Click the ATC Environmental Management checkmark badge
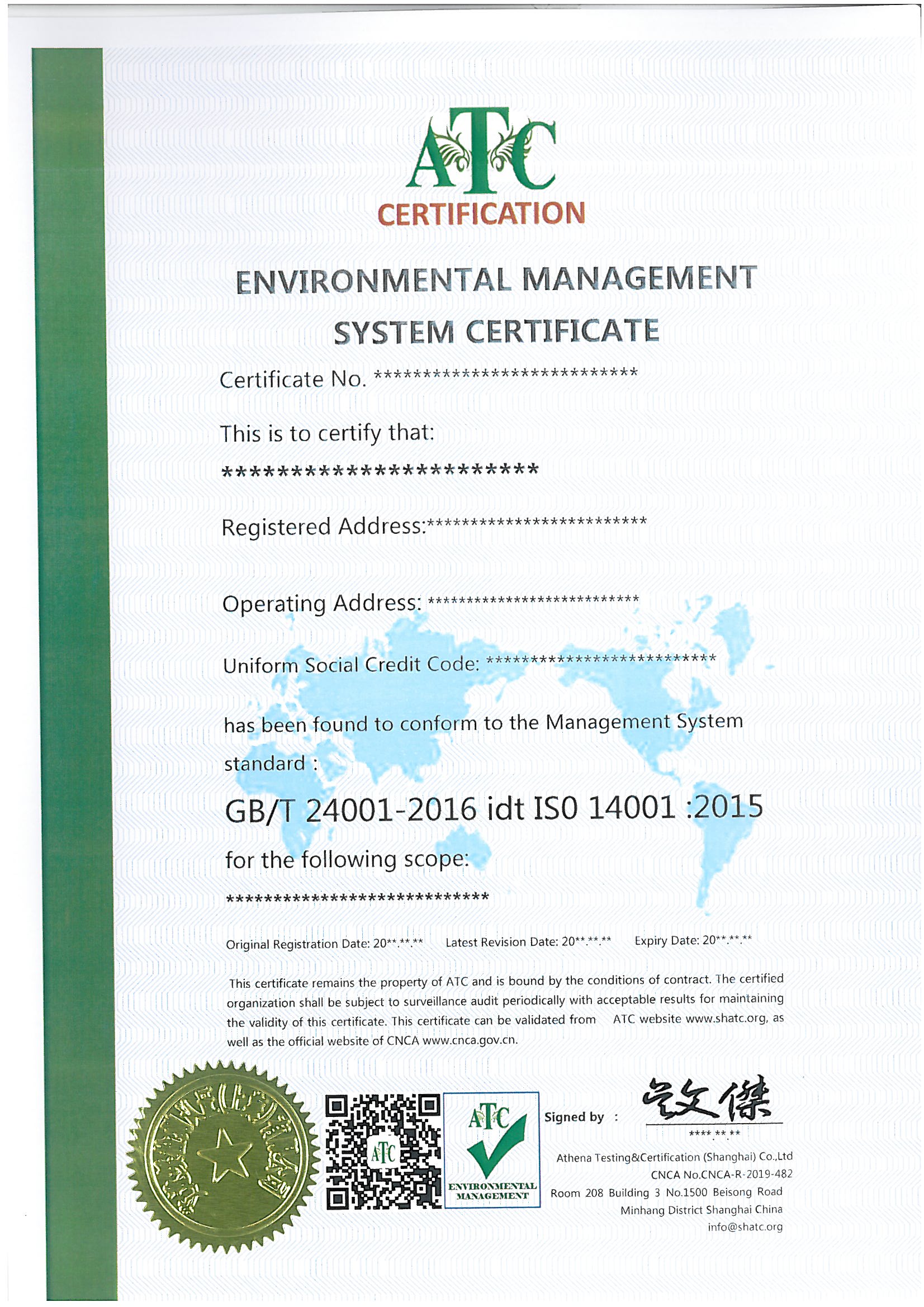This screenshot has width=924, height=1307. [x=491, y=1150]
